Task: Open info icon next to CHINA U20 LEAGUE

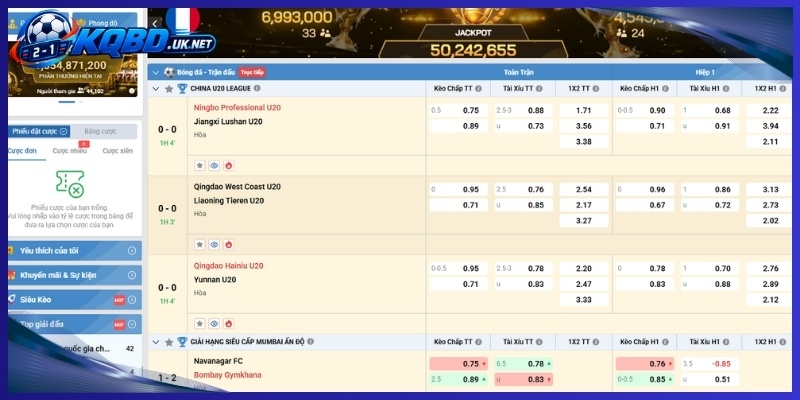Action: click(257, 88)
